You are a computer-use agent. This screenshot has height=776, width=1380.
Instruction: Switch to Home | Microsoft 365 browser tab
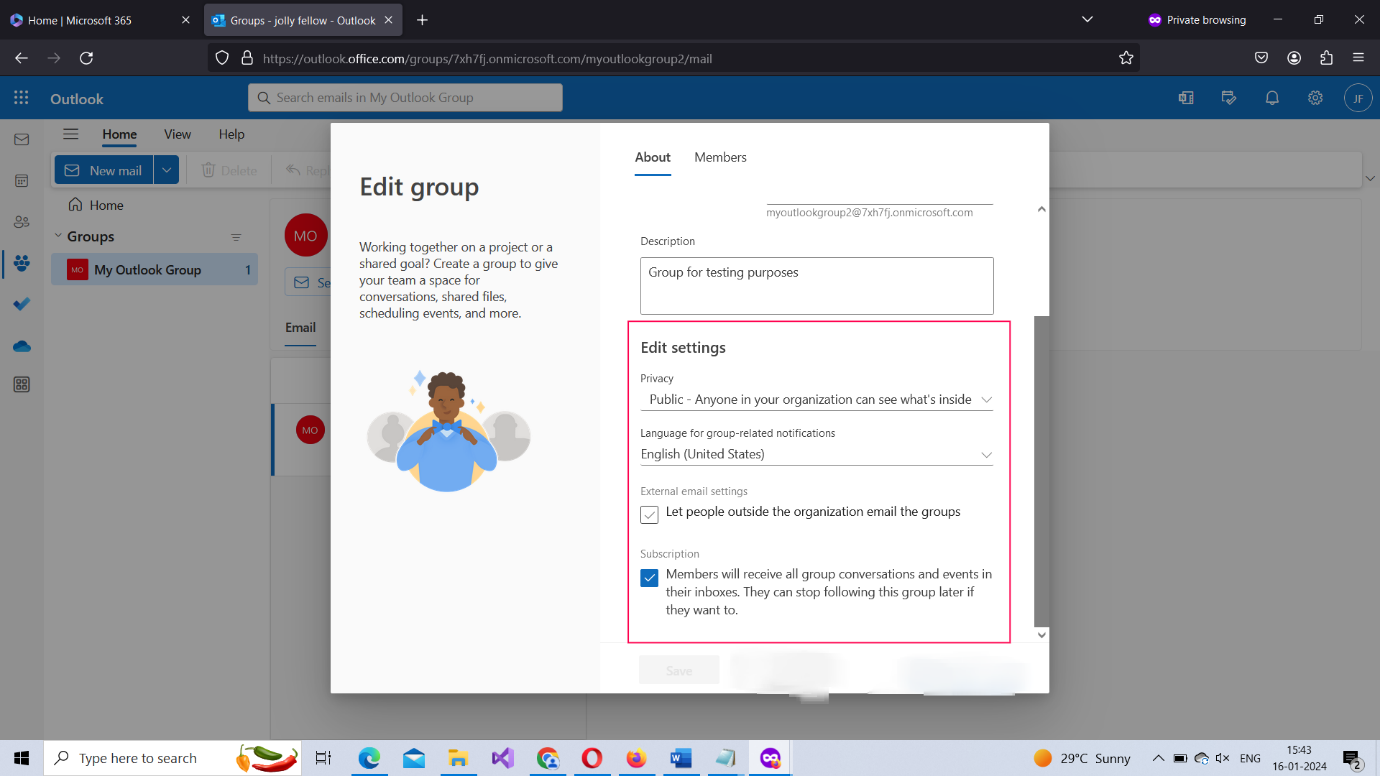100,20
